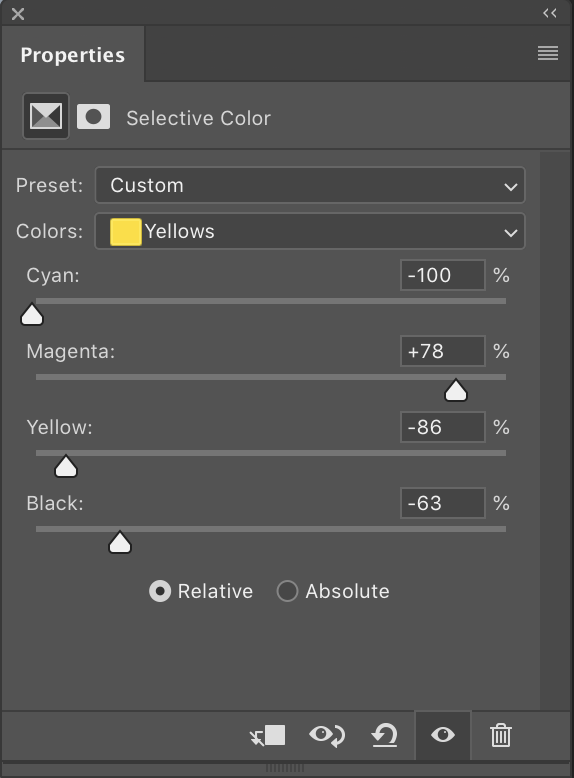Click the Black slider handle

click(x=120, y=542)
